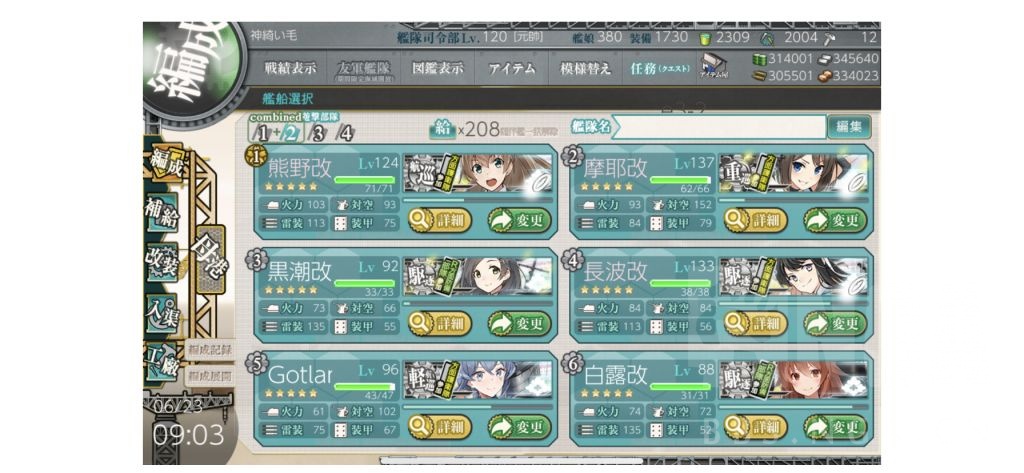Open the 戦績表示 records menu

click(290, 68)
